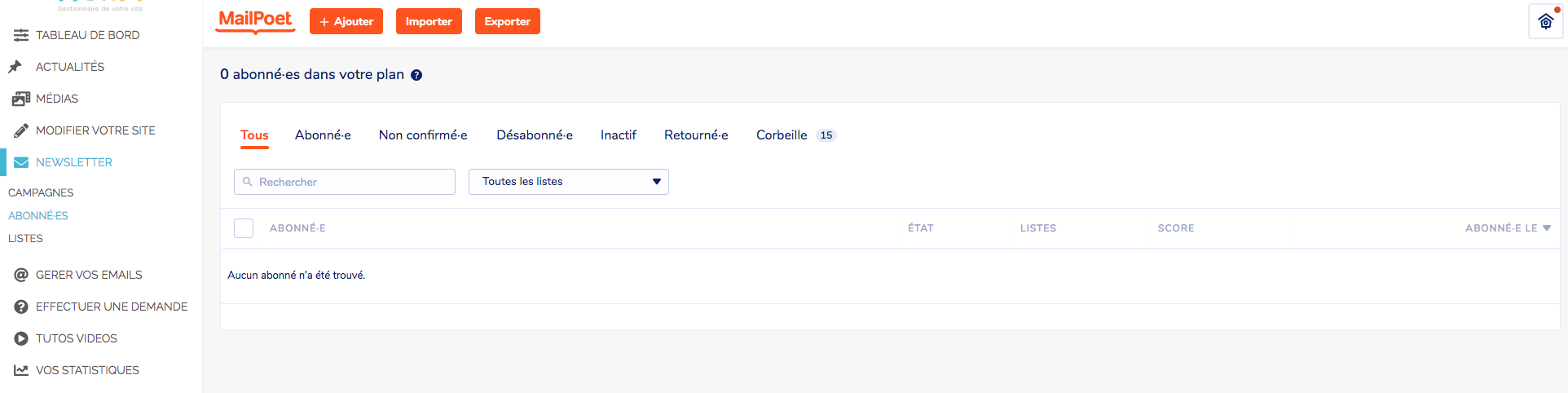Click the Tutos videos play icon
Viewport: 1568px width, 393px height.
tap(21, 338)
